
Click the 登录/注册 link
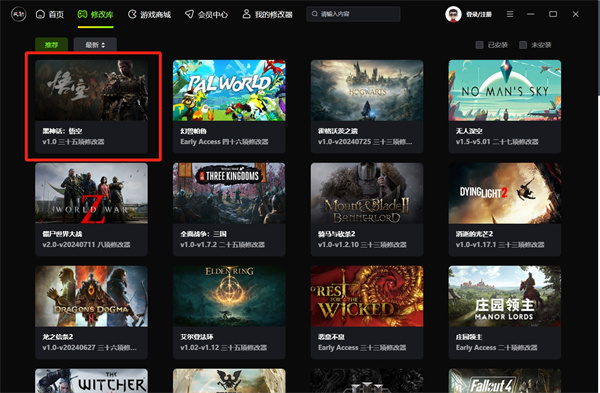tap(479, 15)
